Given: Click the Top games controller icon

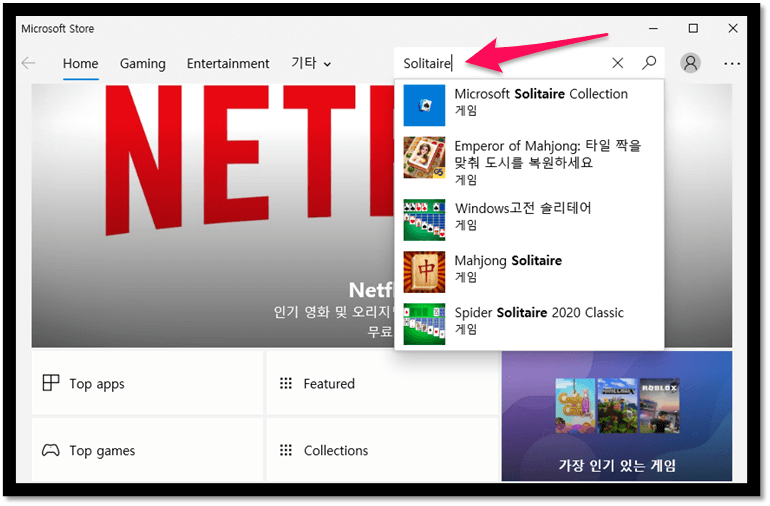Looking at the screenshot, I should point(51,450).
